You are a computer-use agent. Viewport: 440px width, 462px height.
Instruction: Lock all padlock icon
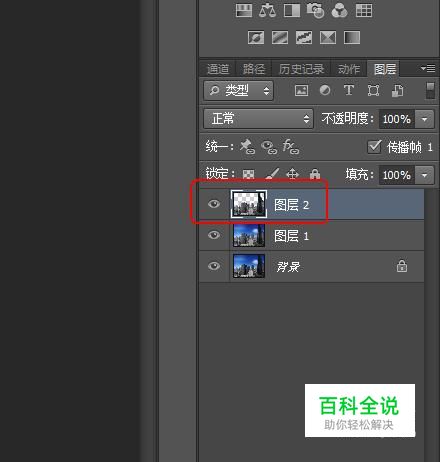[315, 174]
